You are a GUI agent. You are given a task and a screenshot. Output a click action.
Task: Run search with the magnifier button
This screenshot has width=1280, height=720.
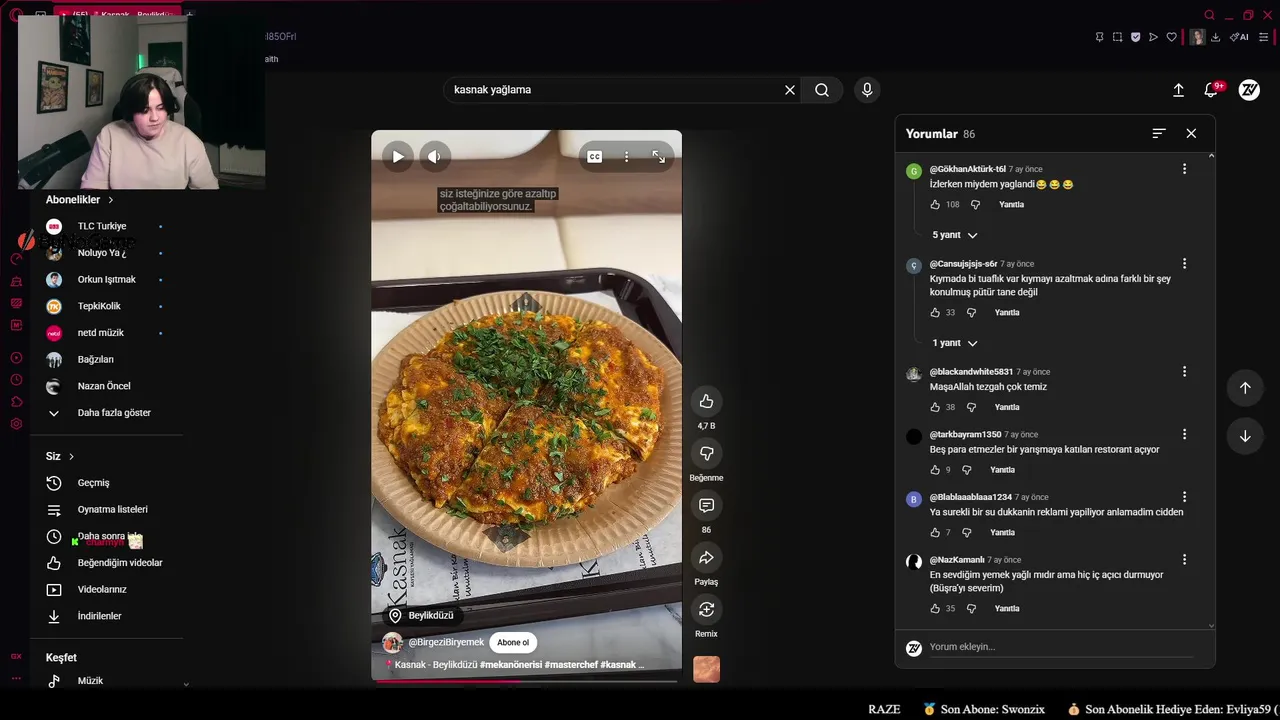pos(822,90)
